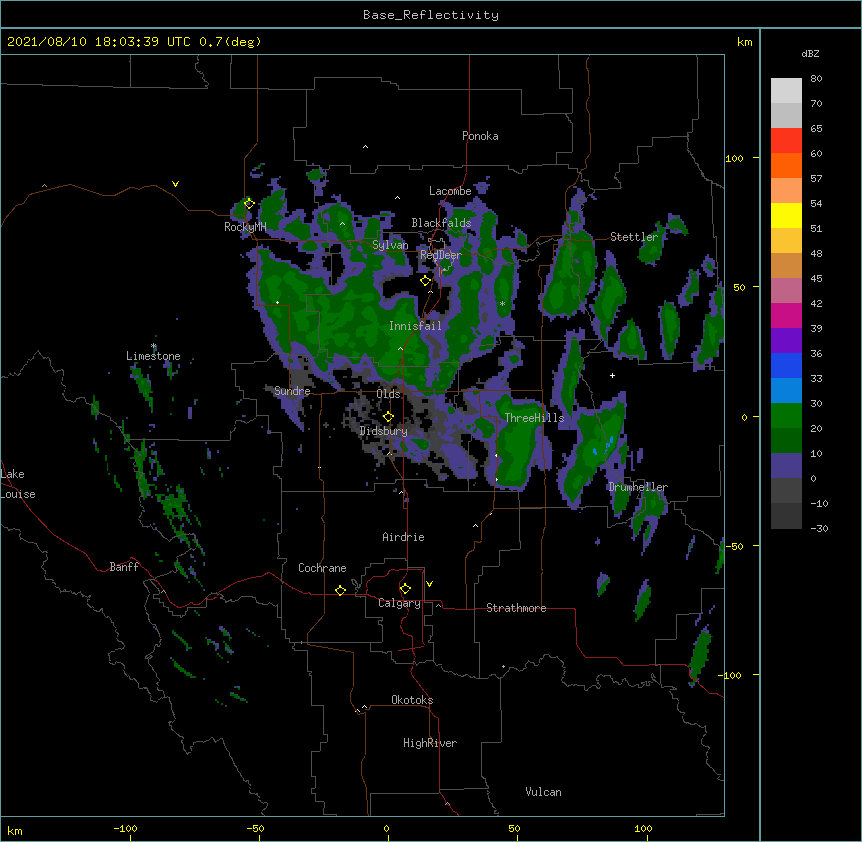The height and width of the screenshot is (842, 862).
Task: Select the magenta swatch between 42 and 39 dBZ
Action: (x=786, y=315)
